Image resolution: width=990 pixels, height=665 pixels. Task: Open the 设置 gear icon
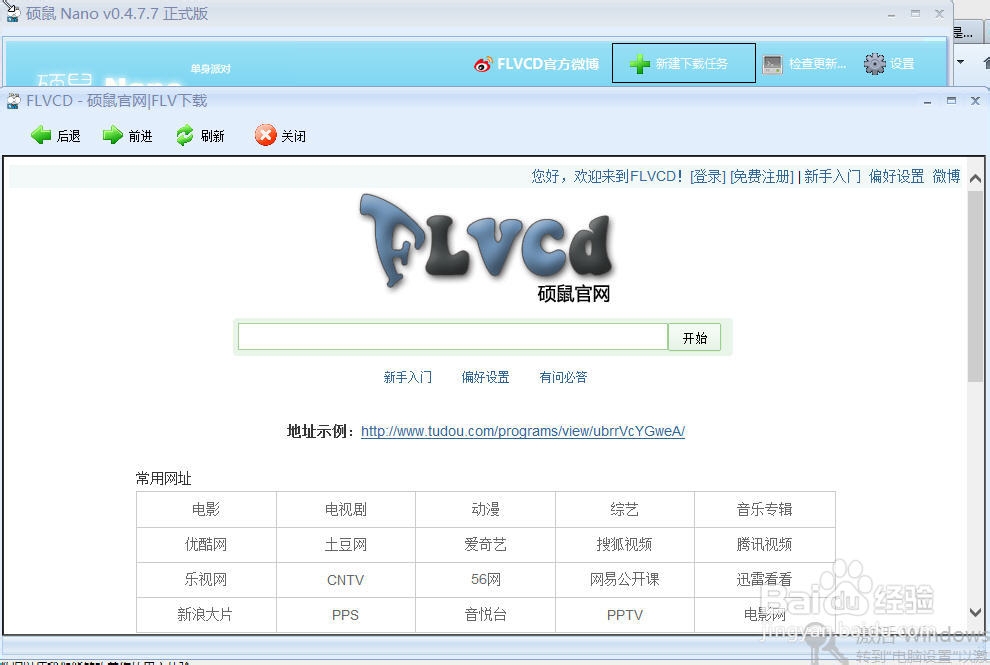coord(873,62)
